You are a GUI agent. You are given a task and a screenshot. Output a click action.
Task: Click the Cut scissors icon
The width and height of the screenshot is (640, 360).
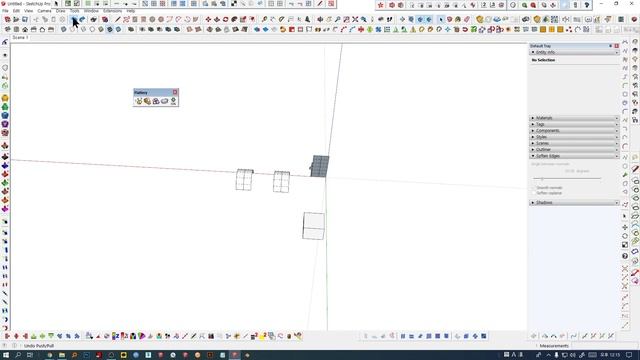coord(36,19)
